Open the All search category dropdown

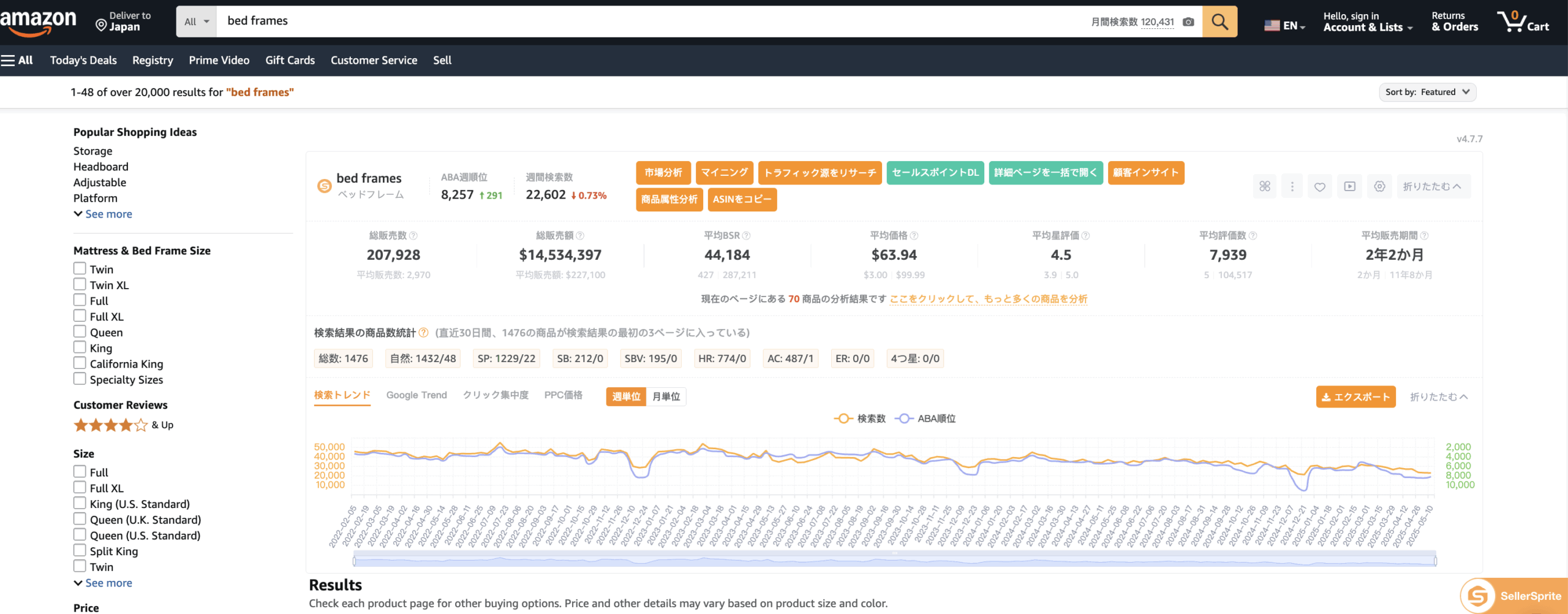click(x=197, y=22)
